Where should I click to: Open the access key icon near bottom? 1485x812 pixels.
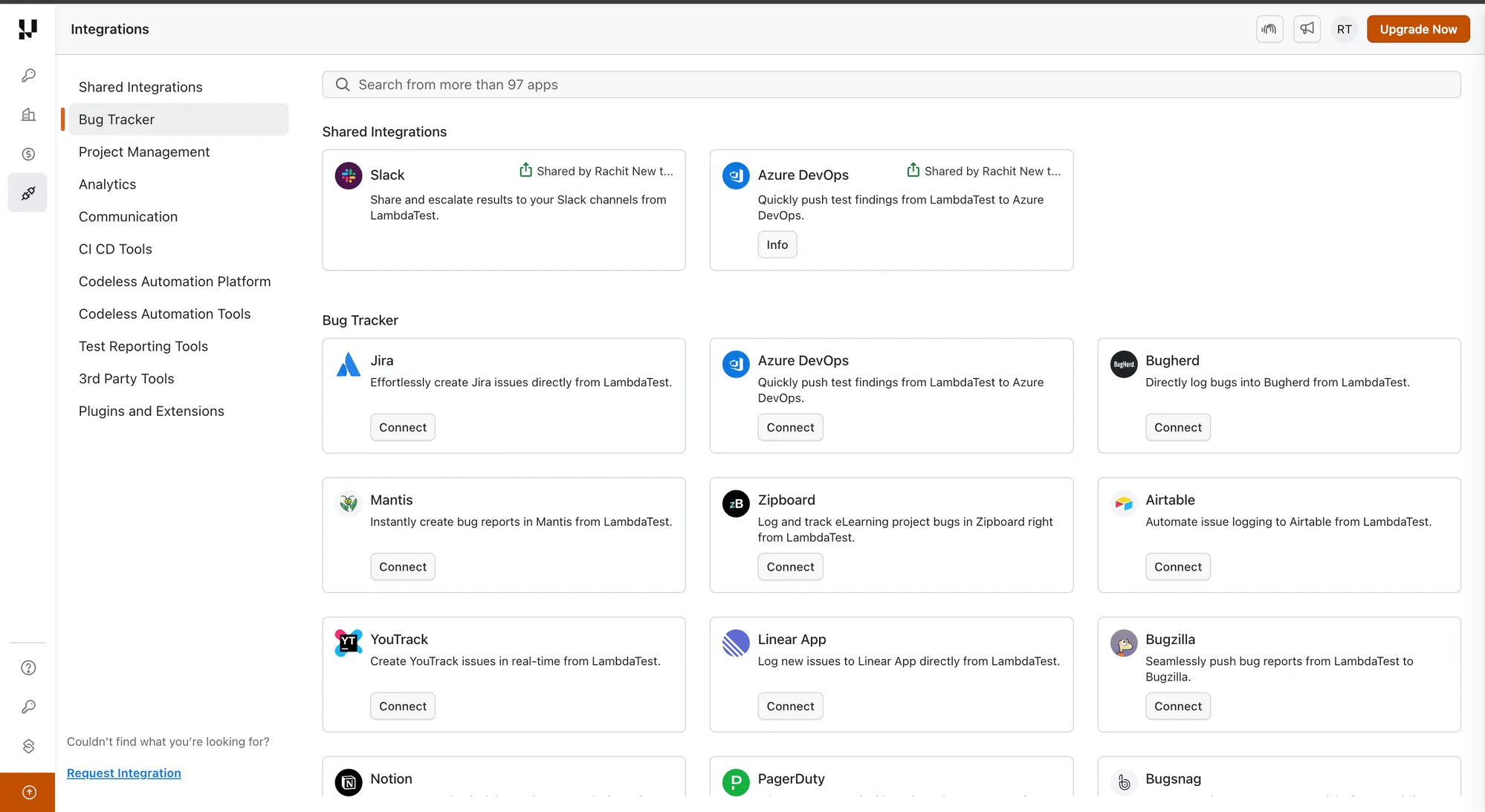pyautogui.click(x=28, y=707)
